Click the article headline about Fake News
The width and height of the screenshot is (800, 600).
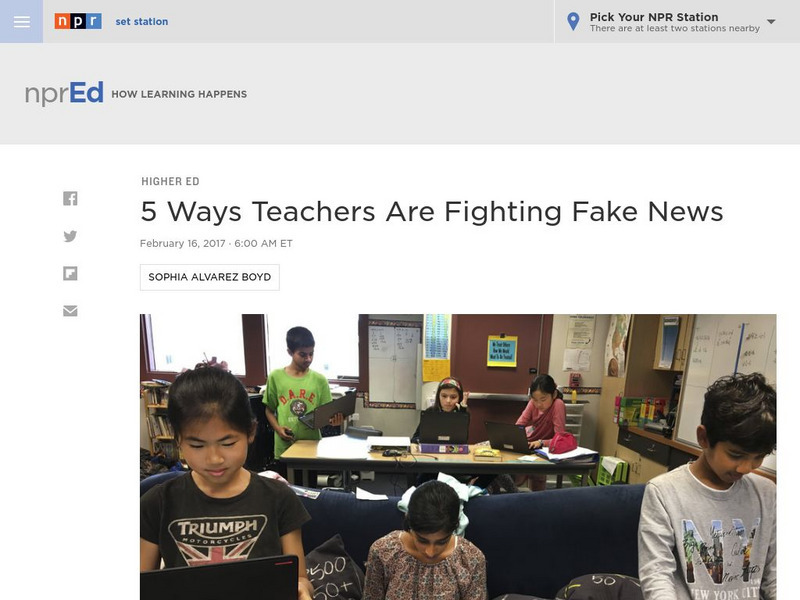432,211
